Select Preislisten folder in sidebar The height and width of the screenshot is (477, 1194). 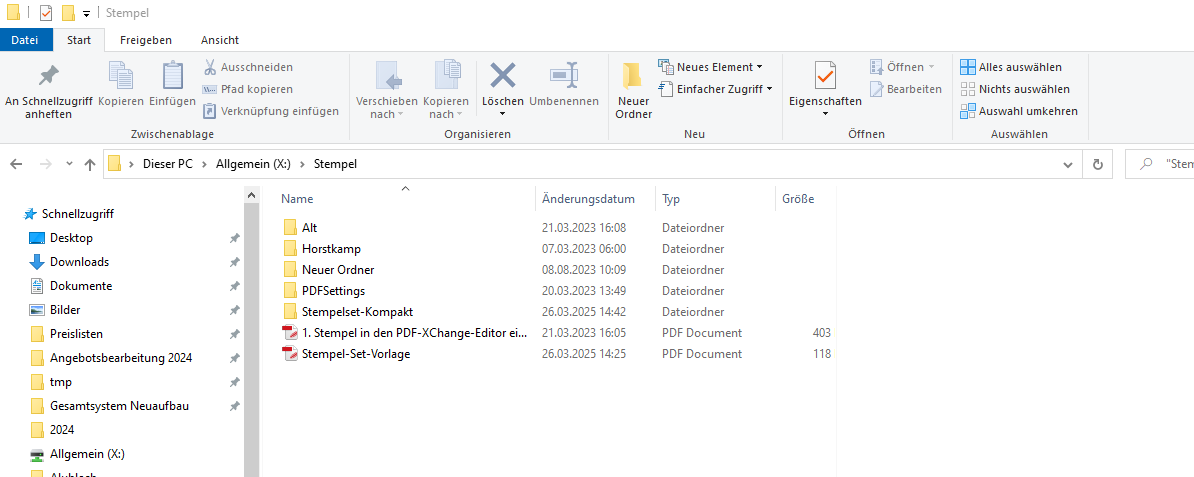(x=76, y=334)
